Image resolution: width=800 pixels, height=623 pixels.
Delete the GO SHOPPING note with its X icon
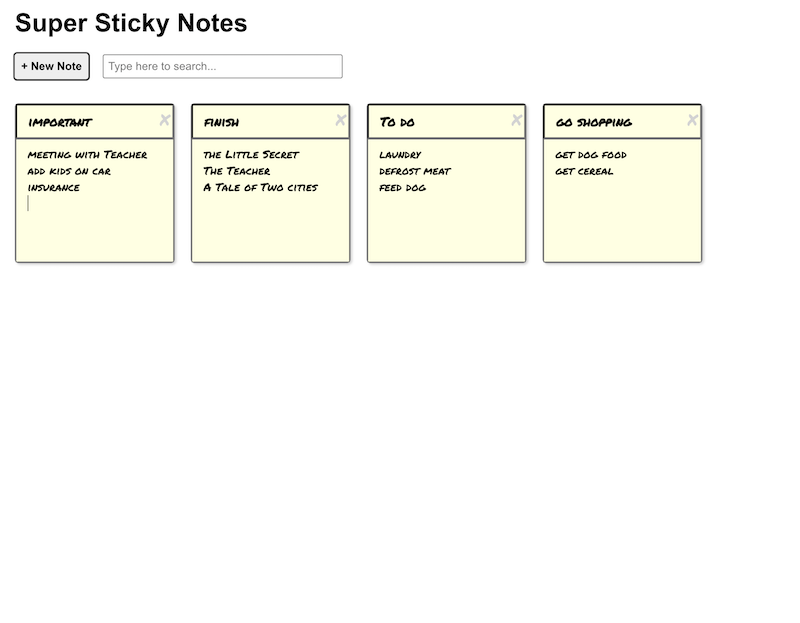pos(692,119)
